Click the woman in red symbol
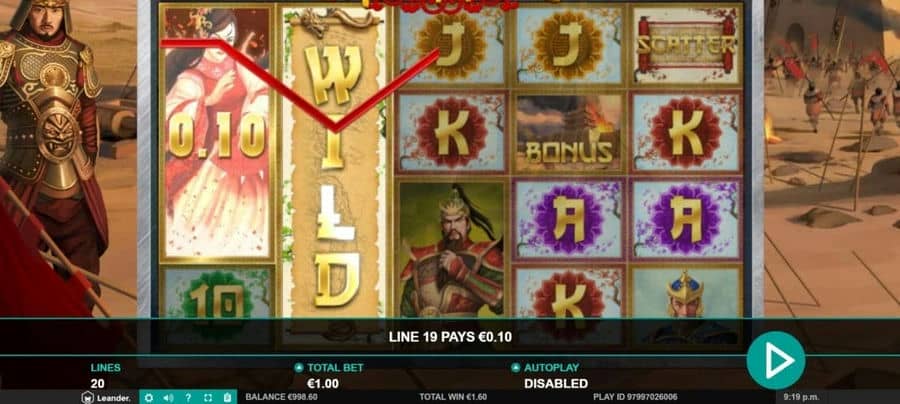The image size is (900, 404). (216, 133)
